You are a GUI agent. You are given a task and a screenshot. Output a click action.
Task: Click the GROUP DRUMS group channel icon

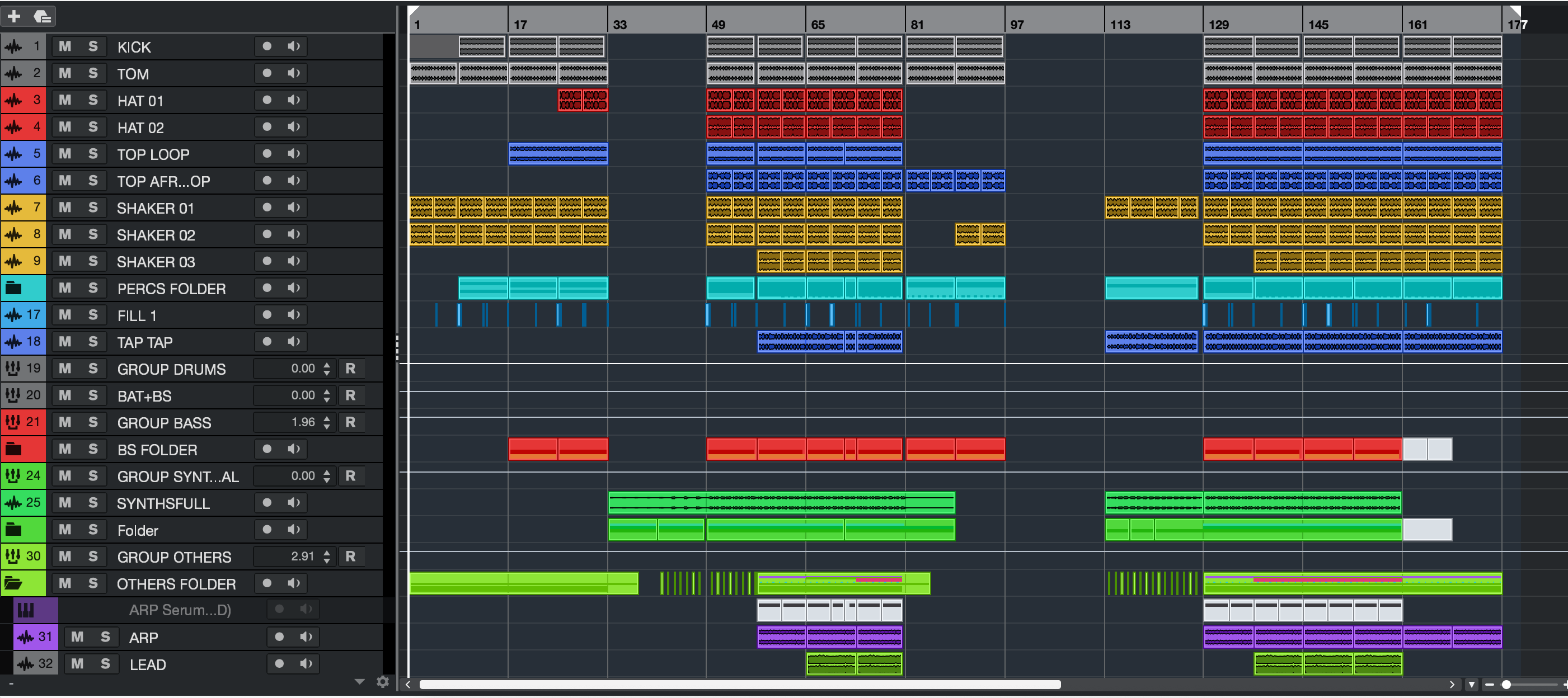point(13,368)
